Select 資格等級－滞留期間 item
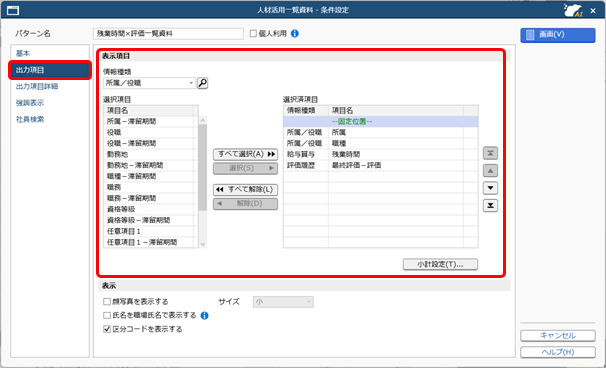The height and width of the screenshot is (368, 606). click(x=151, y=220)
